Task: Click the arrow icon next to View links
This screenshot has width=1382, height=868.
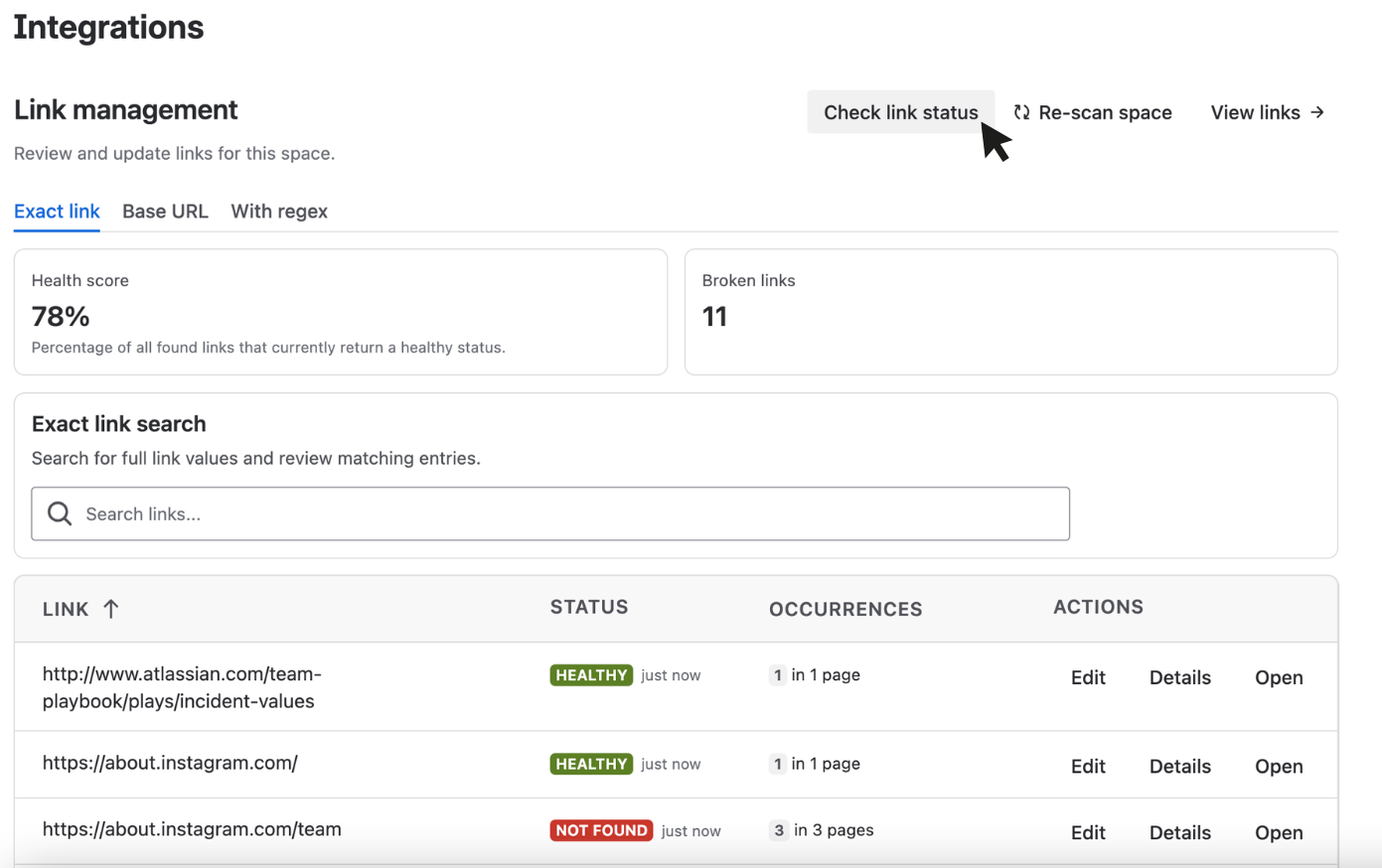Action: [x=1318, y=112]
